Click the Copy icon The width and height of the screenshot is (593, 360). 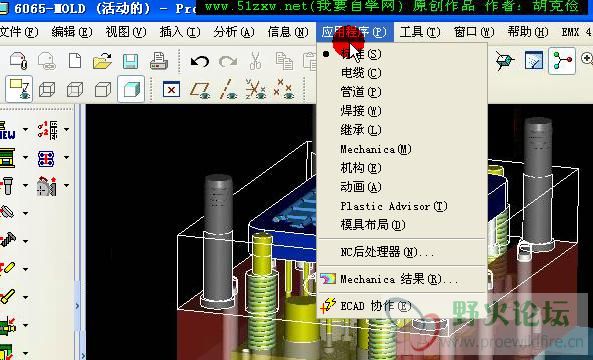[x=284, y=61]
